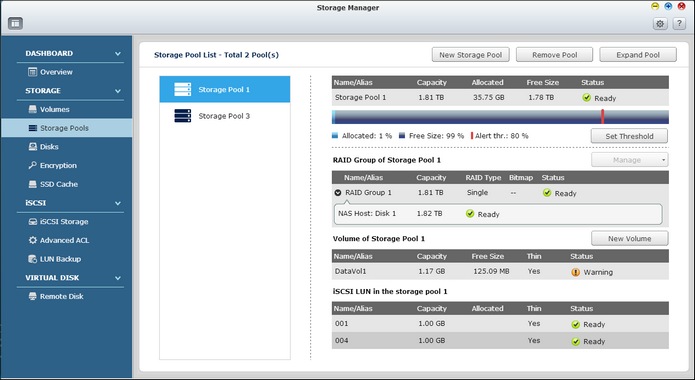The image size is (695, 380).
Task: Click the red alert threshold marker on the bar
Action: [602, 117]
